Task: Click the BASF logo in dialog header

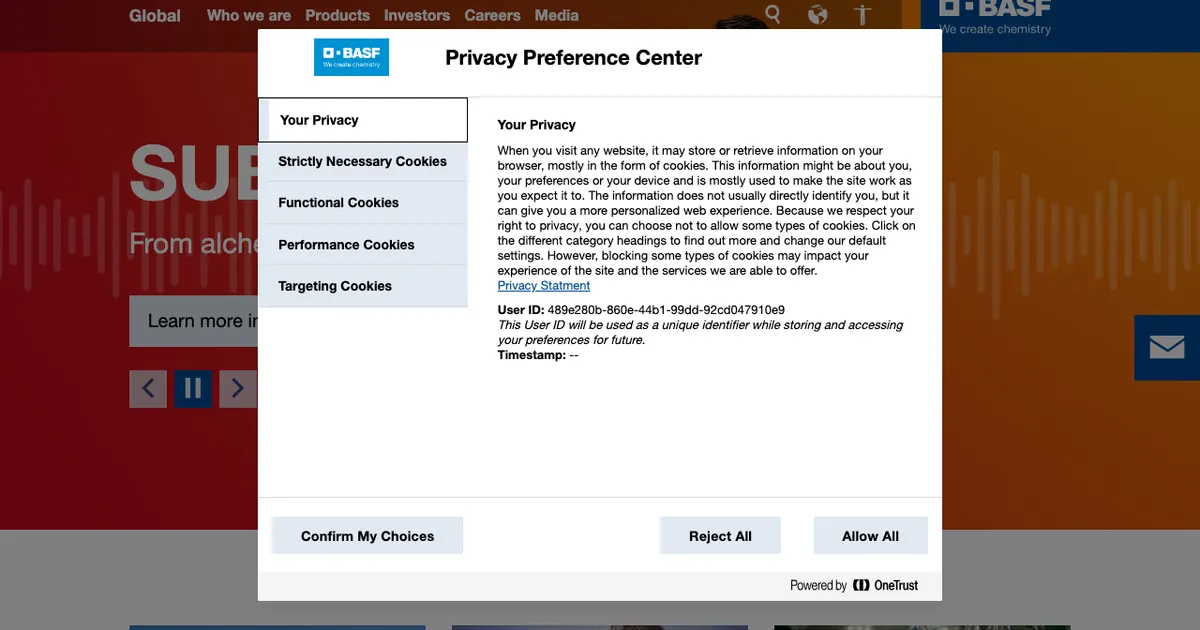Action: (351, 57)
